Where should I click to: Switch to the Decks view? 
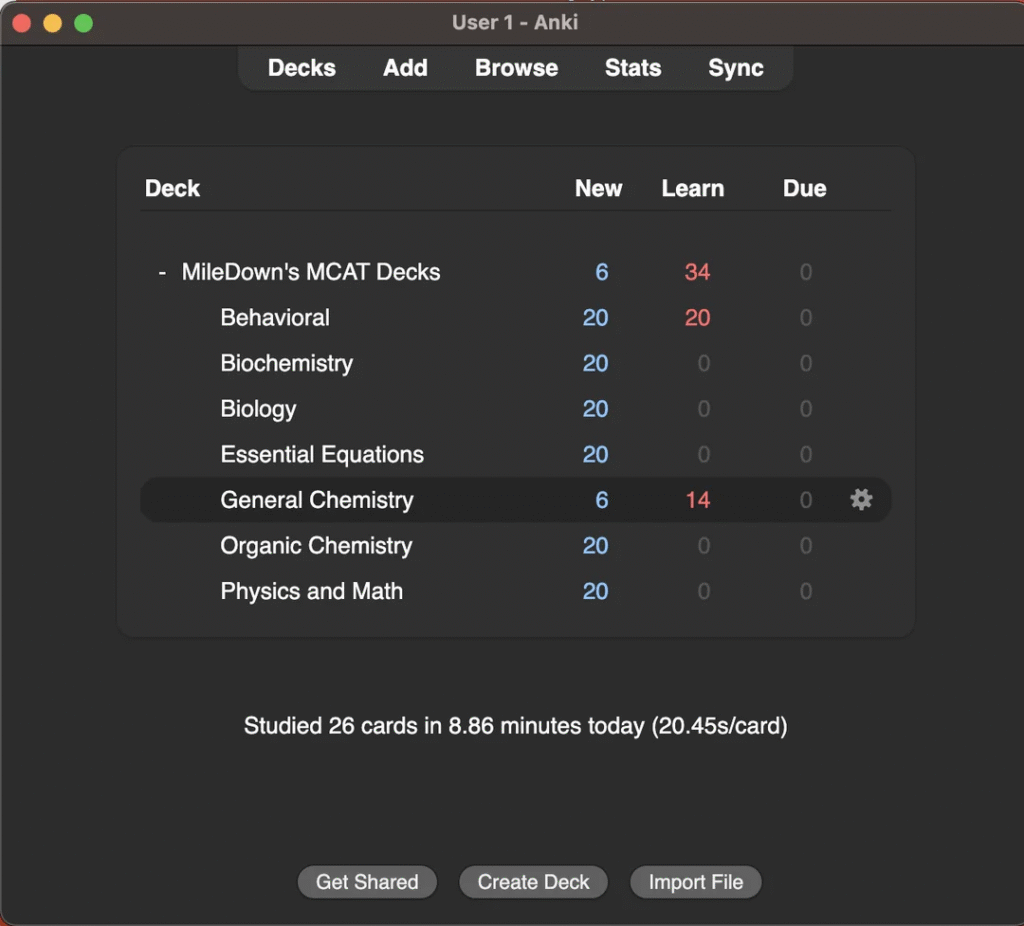click(x=302, y=68)
